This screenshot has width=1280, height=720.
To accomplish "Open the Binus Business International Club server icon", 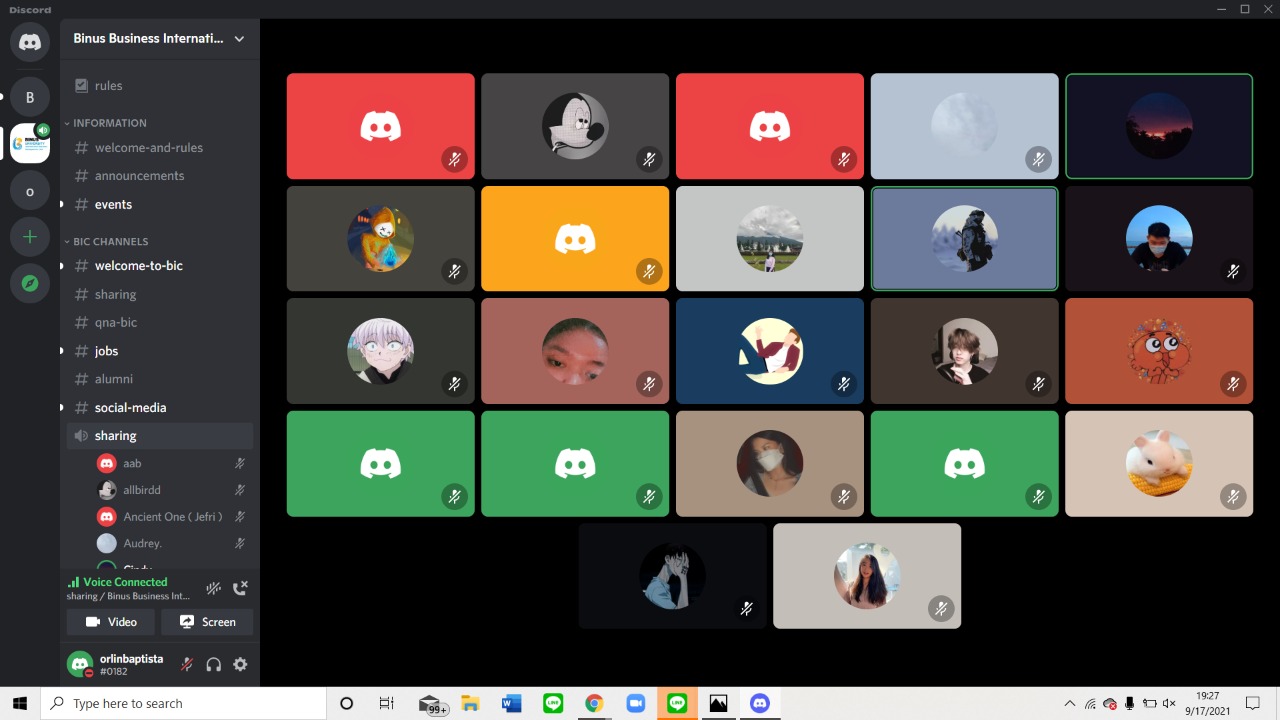I will click(30, 144).
